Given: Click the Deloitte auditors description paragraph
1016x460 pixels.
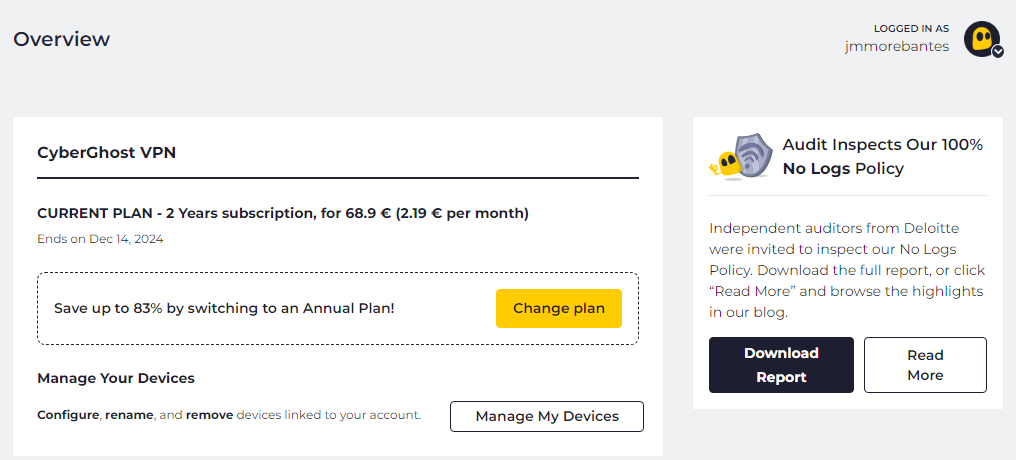Looking at the screenshot, I should 847,270.
